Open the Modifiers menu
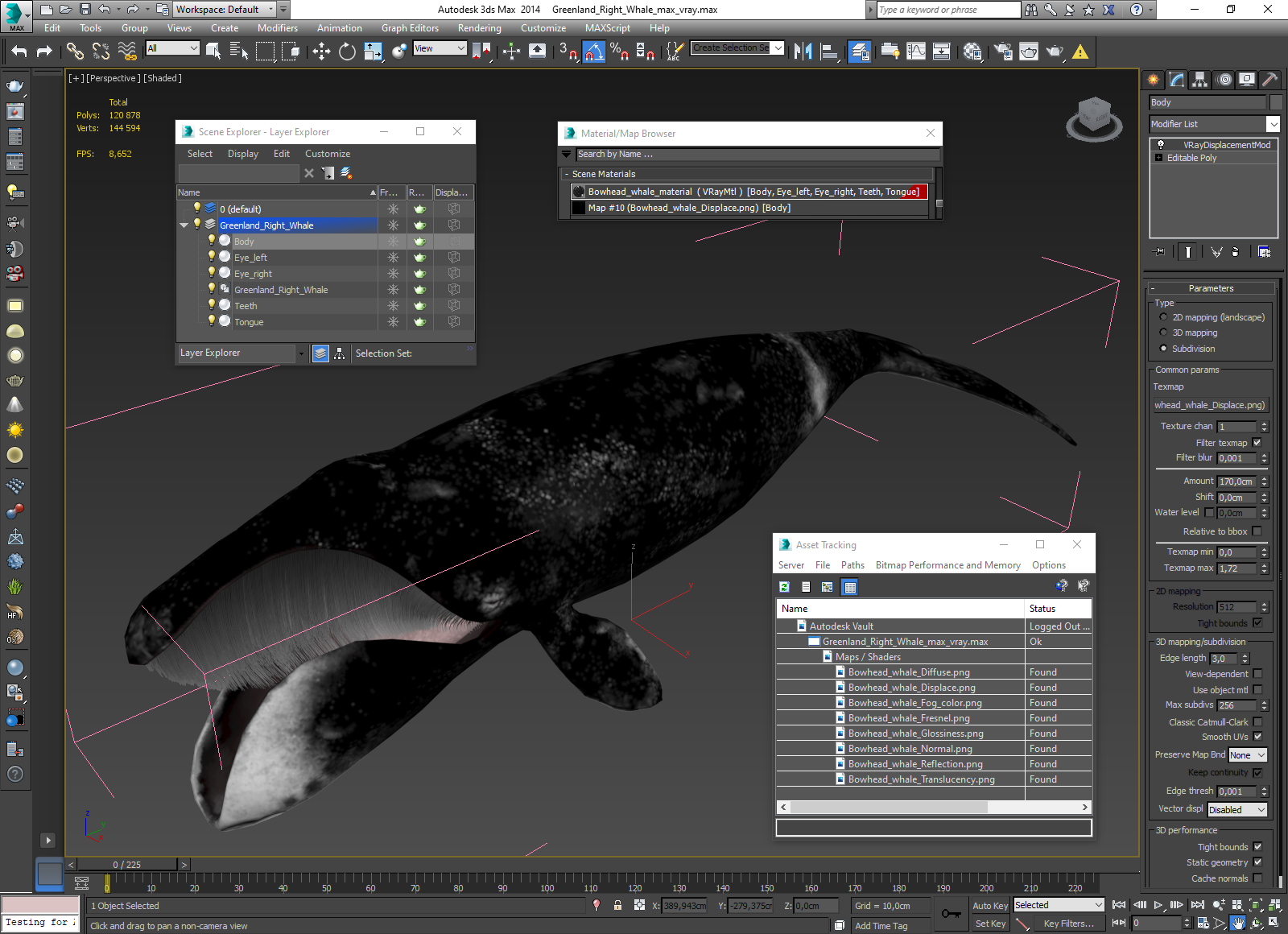1288x934 pixels. pyautogui.click(x=278, y=28)
